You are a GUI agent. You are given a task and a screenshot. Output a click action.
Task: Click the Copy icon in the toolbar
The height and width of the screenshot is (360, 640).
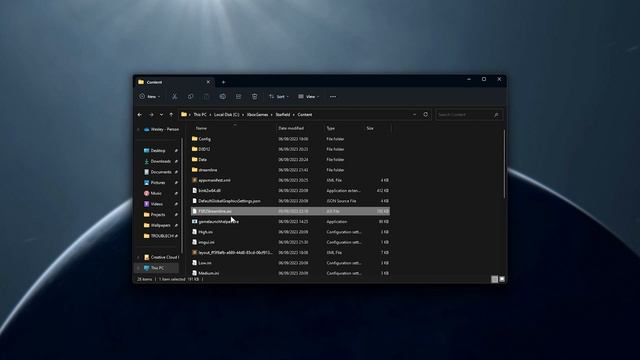(x=190, y=97)
